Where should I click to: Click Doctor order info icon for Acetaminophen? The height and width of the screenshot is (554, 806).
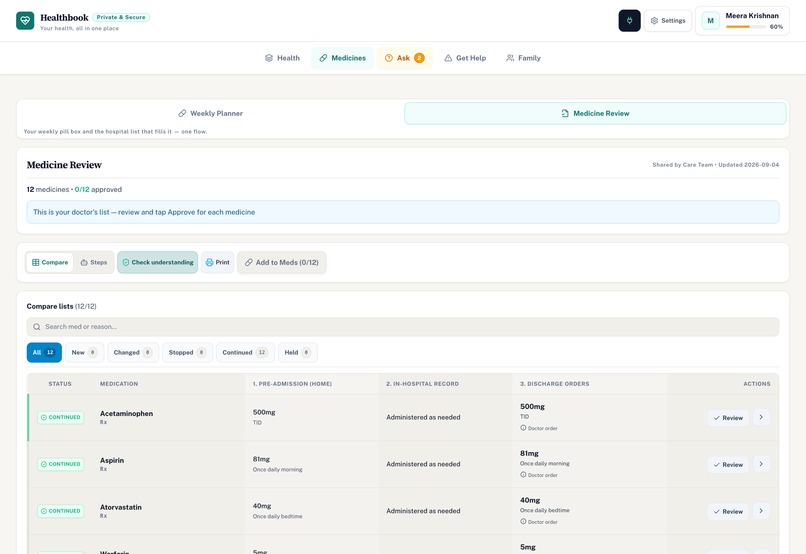point(523,428)
